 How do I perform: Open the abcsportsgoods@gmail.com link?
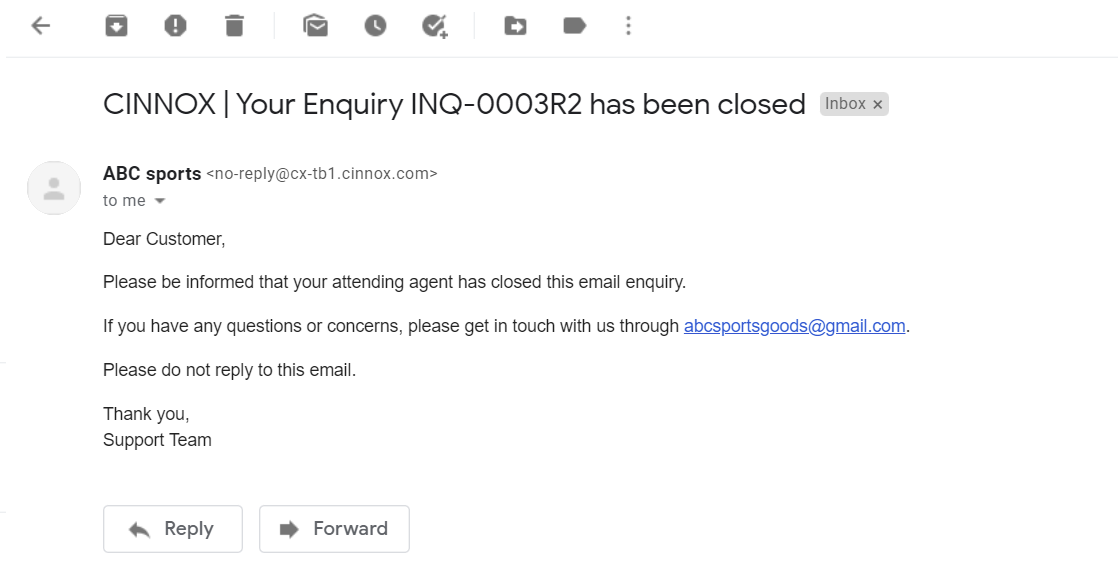pyautogui.click(x=794, y=326)
